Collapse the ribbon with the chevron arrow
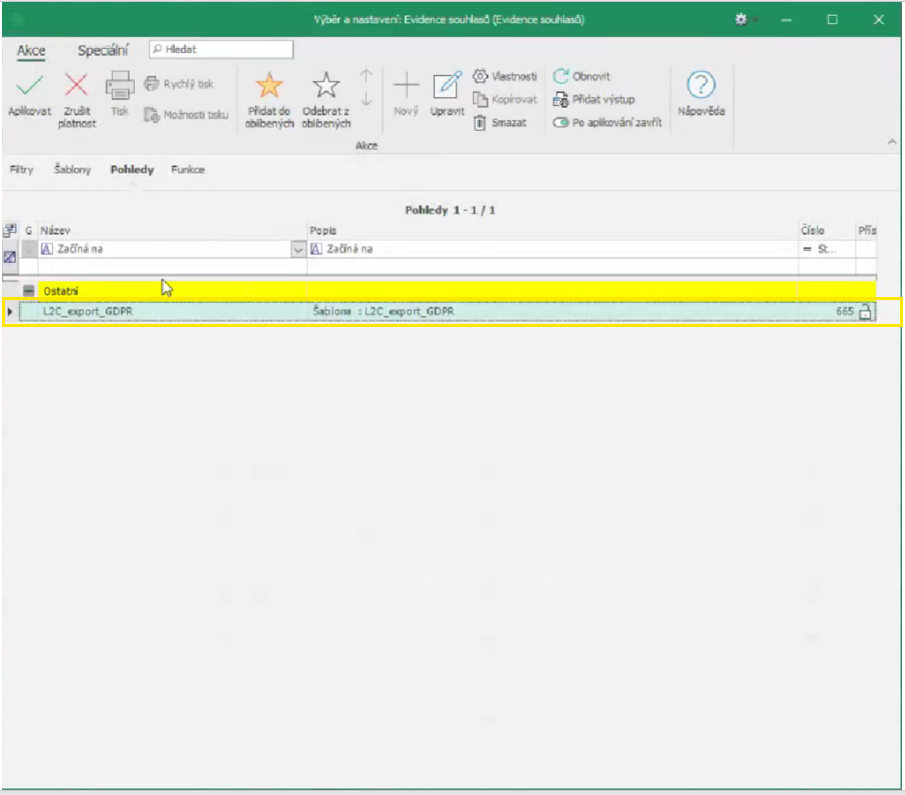Screen dimensions: 905x795 click(892, 144)
